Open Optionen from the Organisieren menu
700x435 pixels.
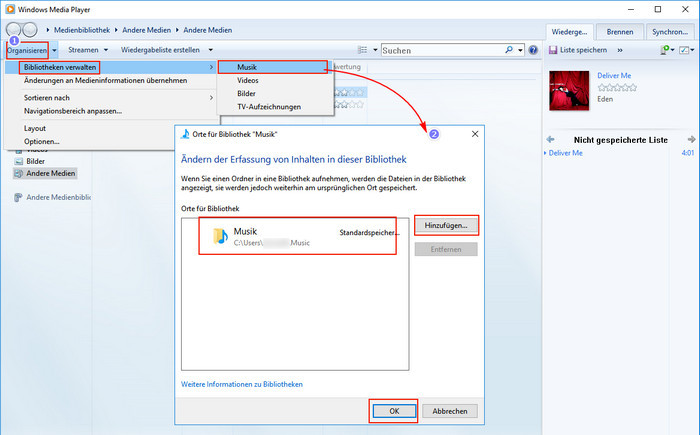42,142
